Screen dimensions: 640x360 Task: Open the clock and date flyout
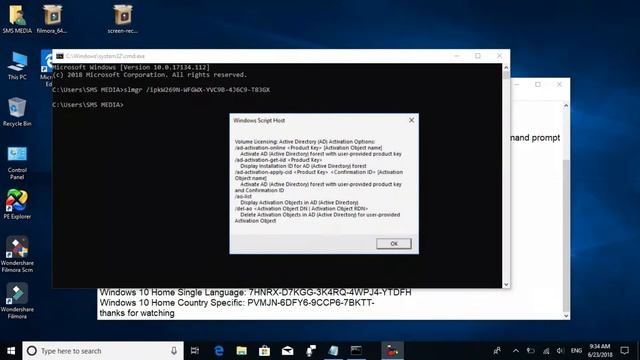click(x=600, y=351)
